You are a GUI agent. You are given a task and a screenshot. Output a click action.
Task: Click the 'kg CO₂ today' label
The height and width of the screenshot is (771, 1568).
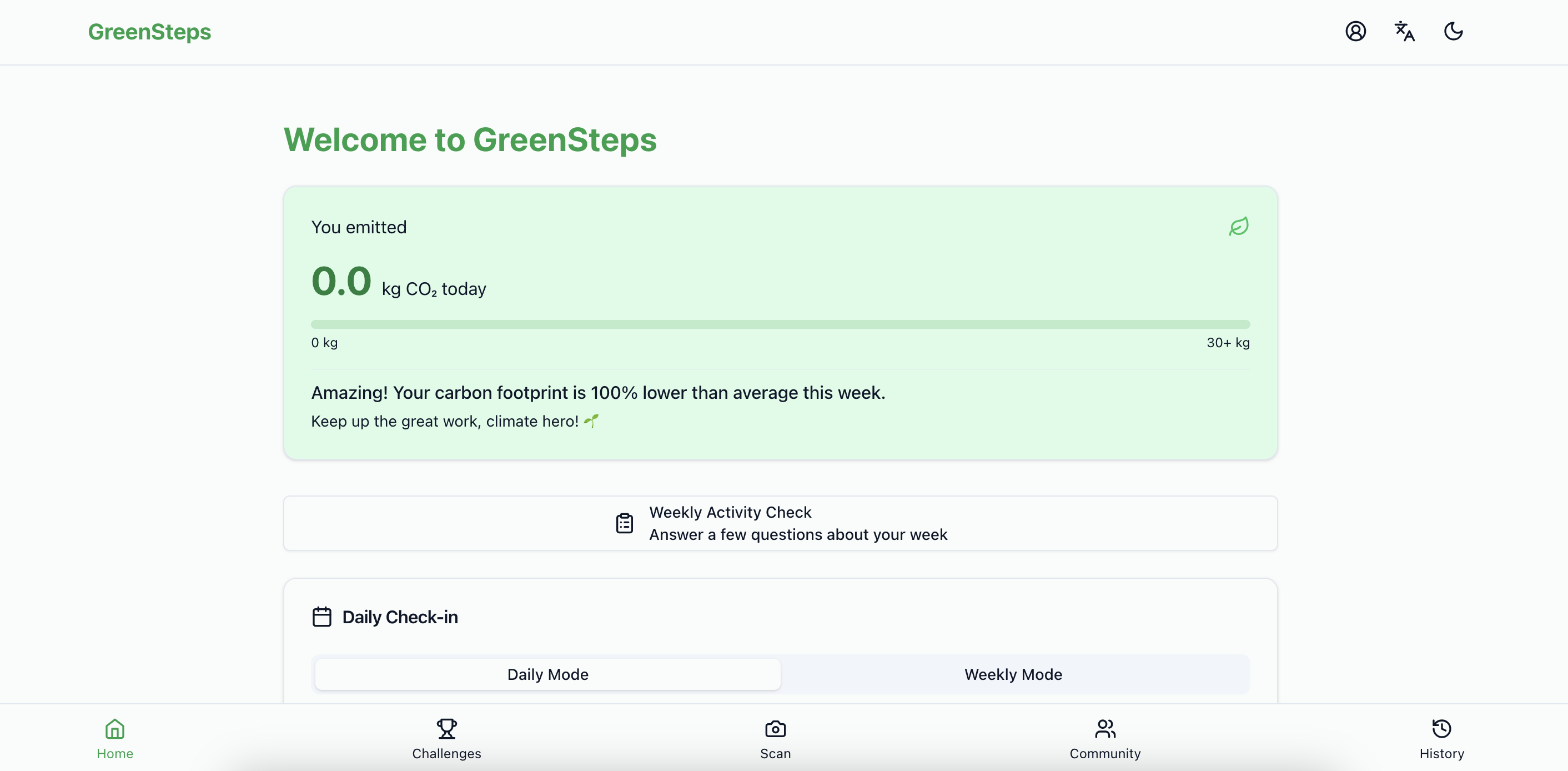tap(434, 289)
